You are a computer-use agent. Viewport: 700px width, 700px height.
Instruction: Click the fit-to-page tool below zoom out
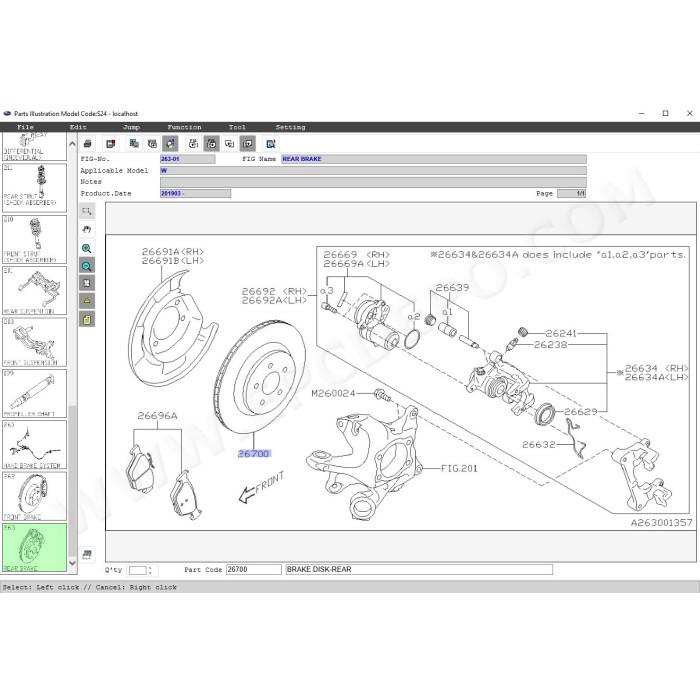[x=87, y=283]
